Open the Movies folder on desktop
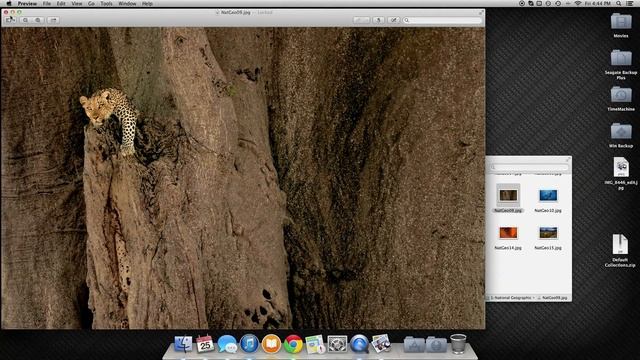The image size is (640, 360). (x=621, y=21)
